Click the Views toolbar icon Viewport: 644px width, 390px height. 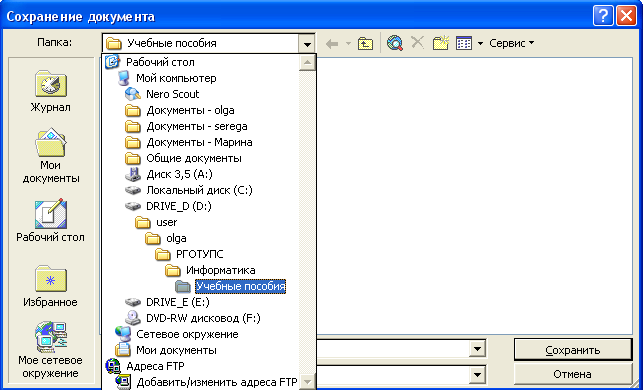point(464,43)
